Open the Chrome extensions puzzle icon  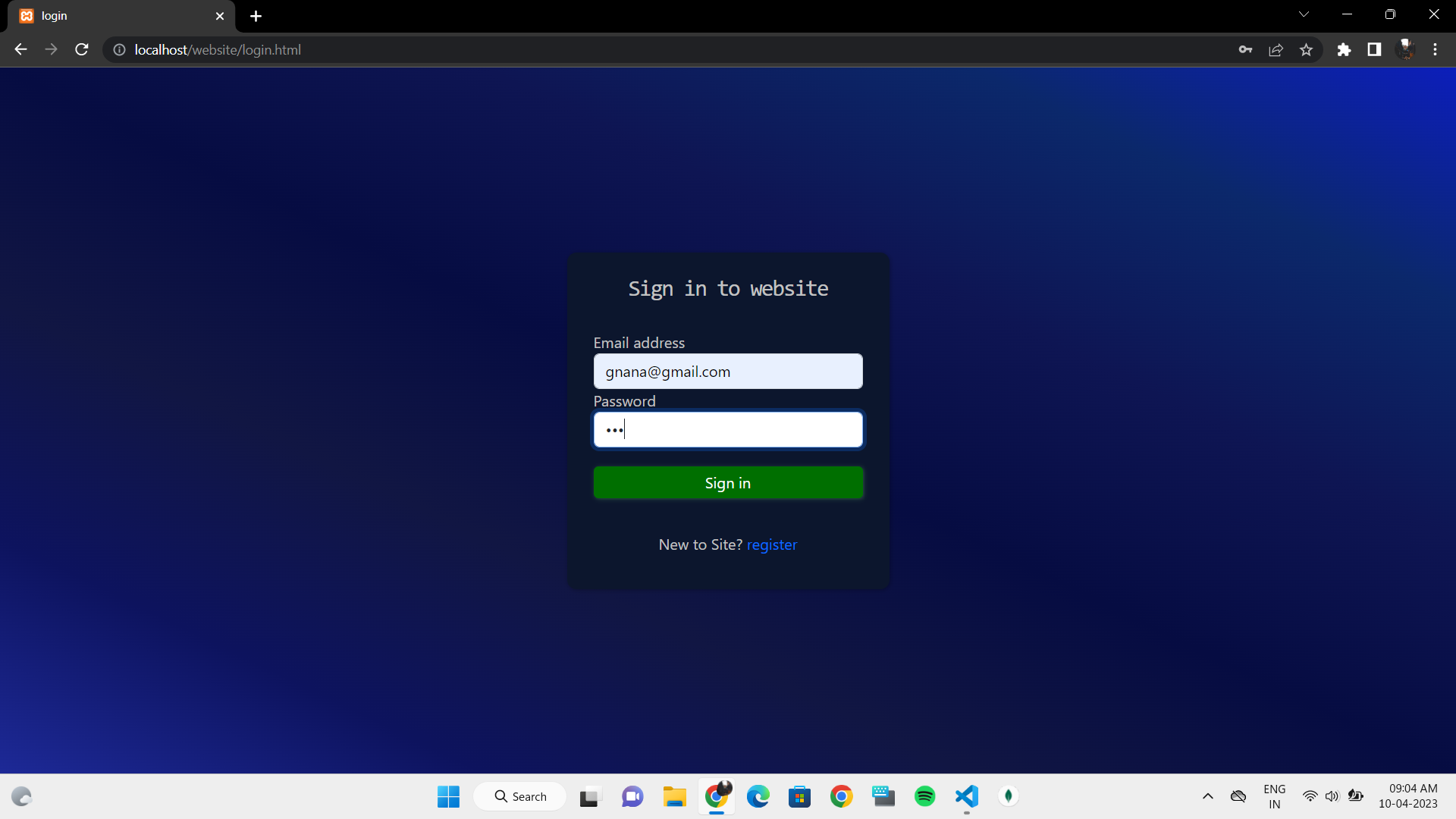pos(1344,49)
